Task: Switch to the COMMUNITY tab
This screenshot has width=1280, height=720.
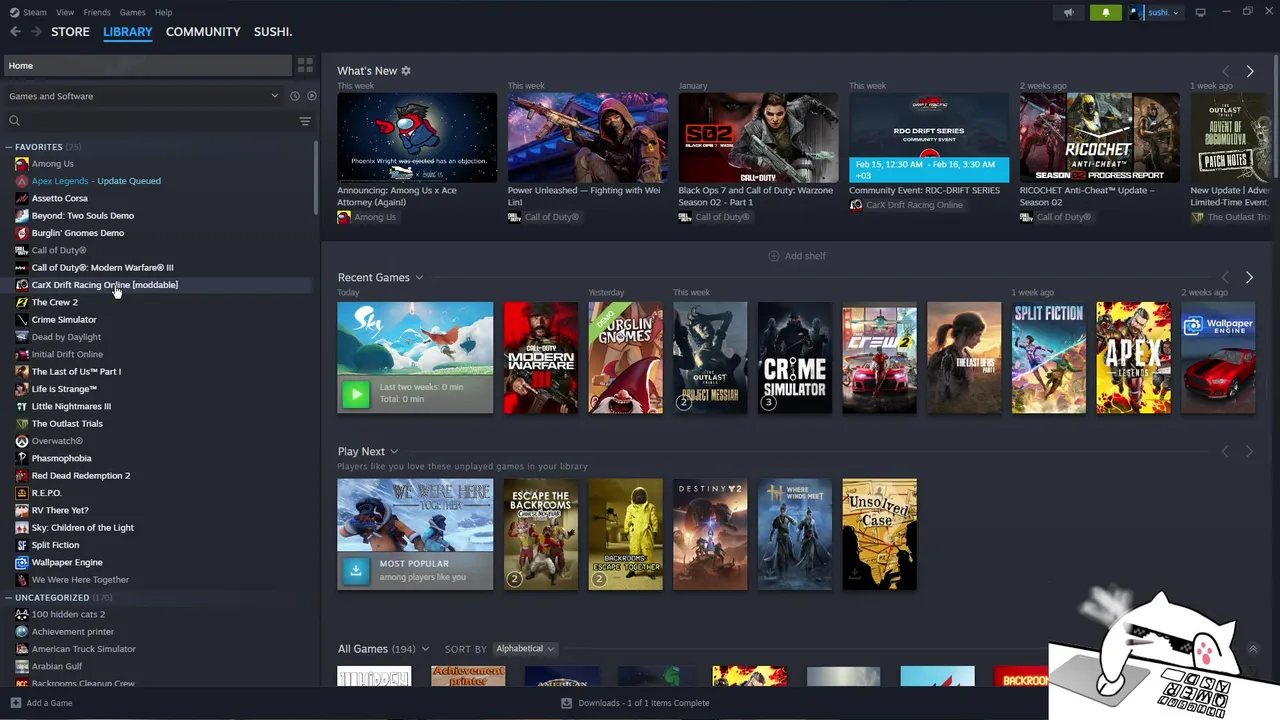Action: pos(203,32)
